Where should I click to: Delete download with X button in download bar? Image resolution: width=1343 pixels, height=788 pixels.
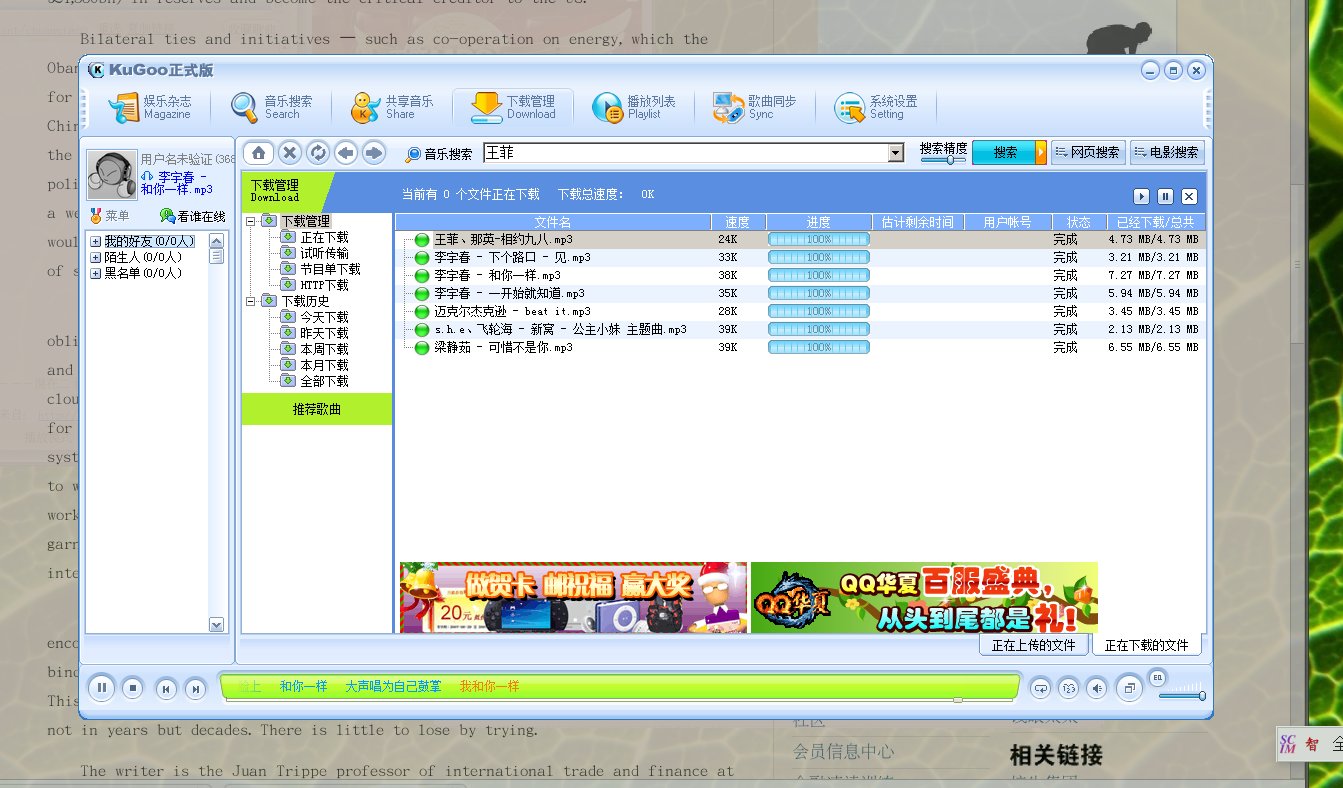coord(1190,196)
